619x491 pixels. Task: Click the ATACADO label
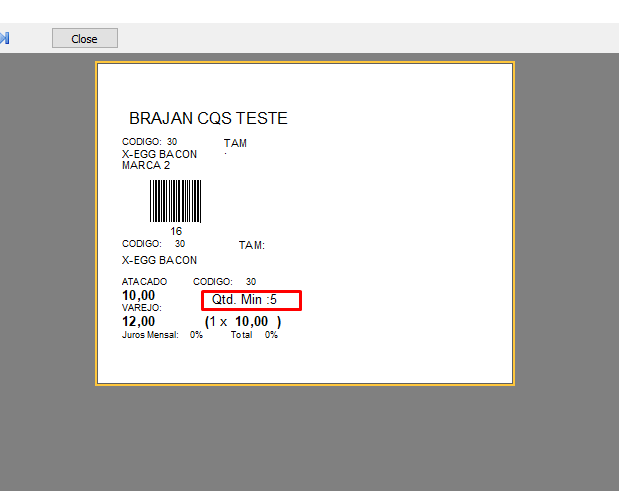click(x=144, y=282)
